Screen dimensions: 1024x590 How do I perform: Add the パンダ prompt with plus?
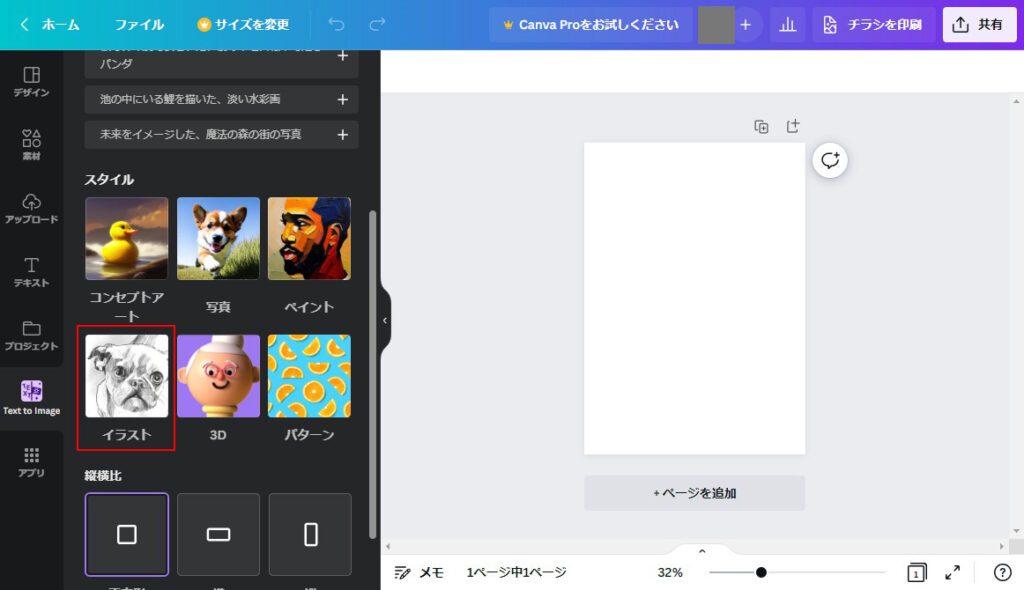click(342, 56)
